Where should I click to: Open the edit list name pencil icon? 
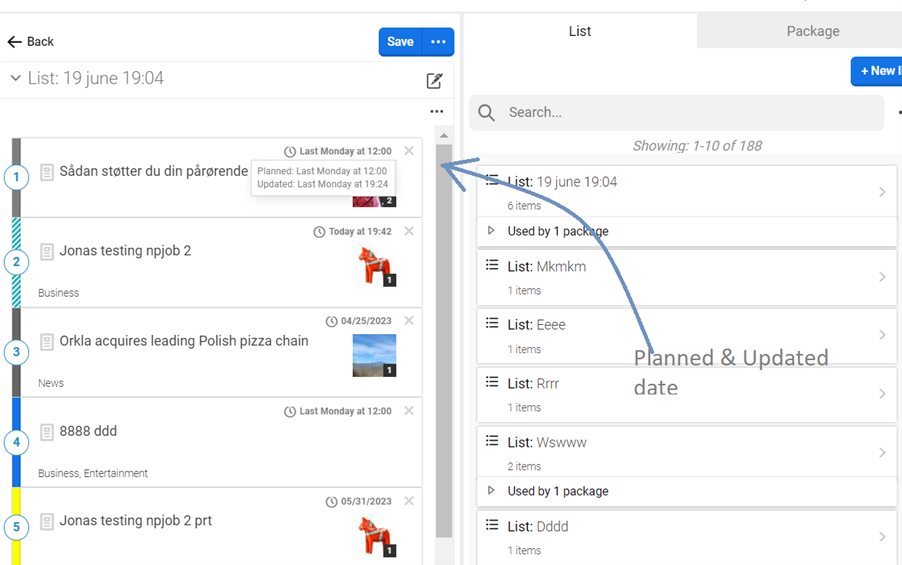click(434, 81)
